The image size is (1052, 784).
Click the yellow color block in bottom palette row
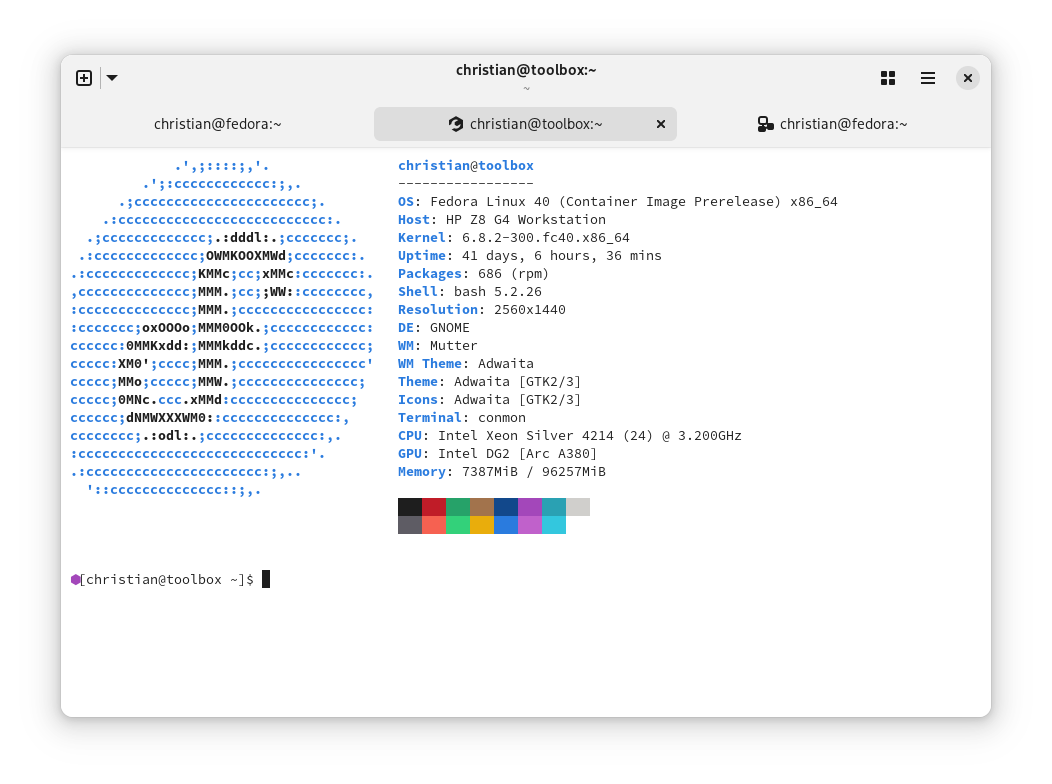482,525
